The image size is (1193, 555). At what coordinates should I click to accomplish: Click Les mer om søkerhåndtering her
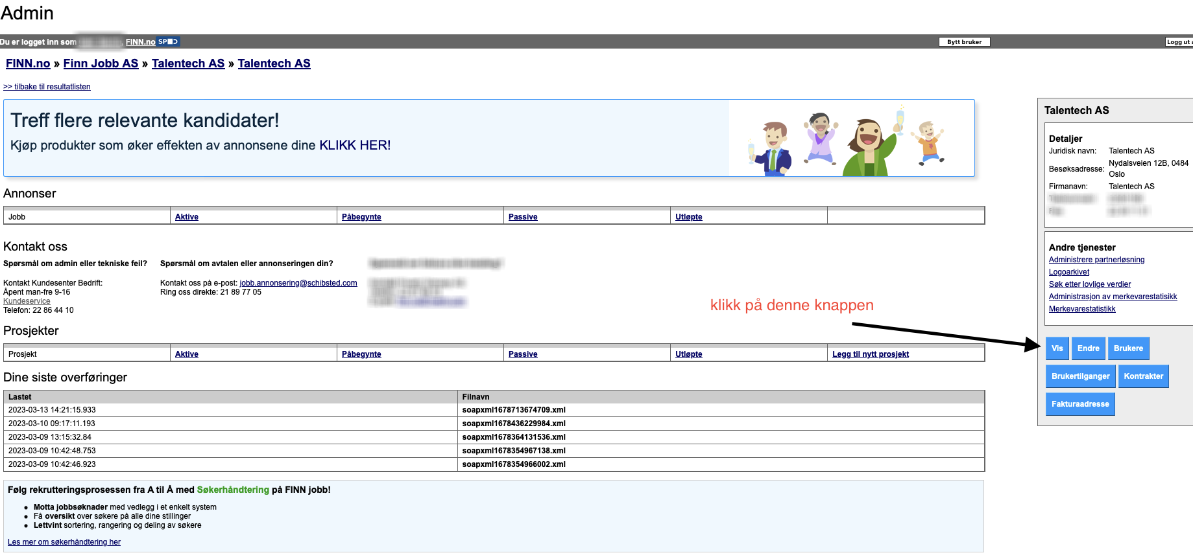pos(64,542)
